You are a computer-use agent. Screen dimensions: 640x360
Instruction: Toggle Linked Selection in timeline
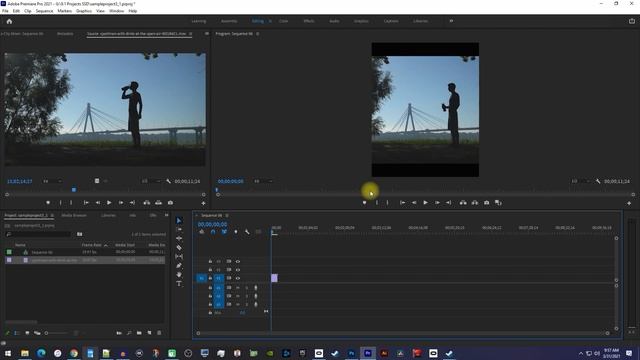224,232
